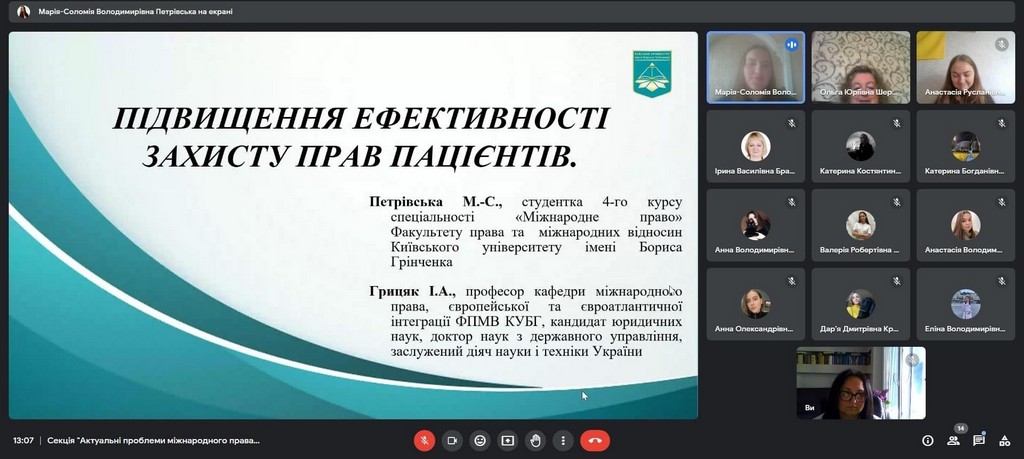Leave the call with the red hang-up button
Screen dimensions: 1024x459
tap(595, 440)
